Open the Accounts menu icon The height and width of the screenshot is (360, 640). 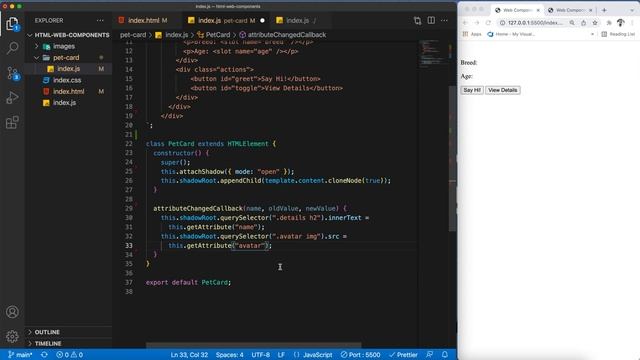click(12, 312)
